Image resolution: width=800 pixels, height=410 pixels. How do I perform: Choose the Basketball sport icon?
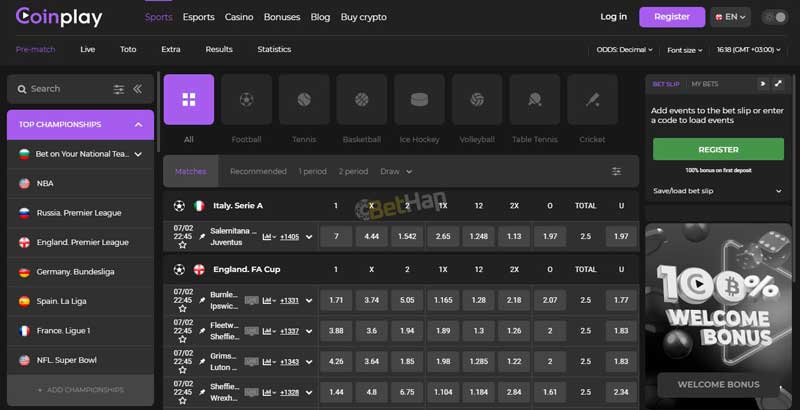(x=362, y=99)
